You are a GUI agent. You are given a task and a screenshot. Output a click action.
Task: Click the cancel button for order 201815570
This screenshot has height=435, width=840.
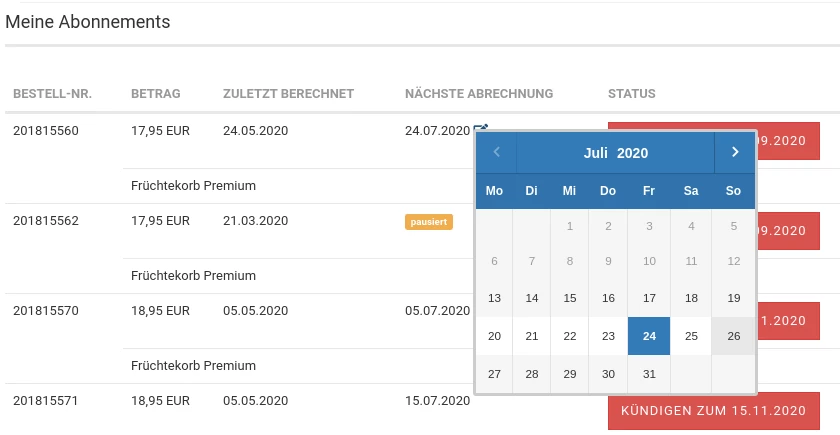pyautogui.click(x=788, y=321)
